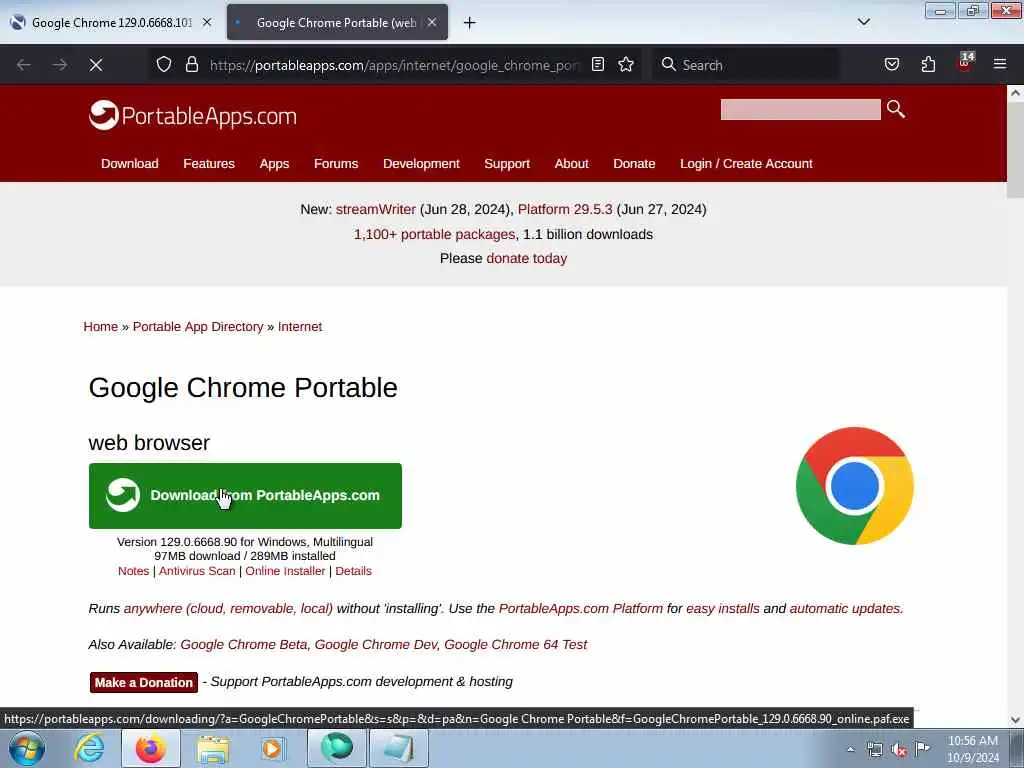Click the 1,100+ portable packages link
The image size is (1024, 768).
(434, 234)
